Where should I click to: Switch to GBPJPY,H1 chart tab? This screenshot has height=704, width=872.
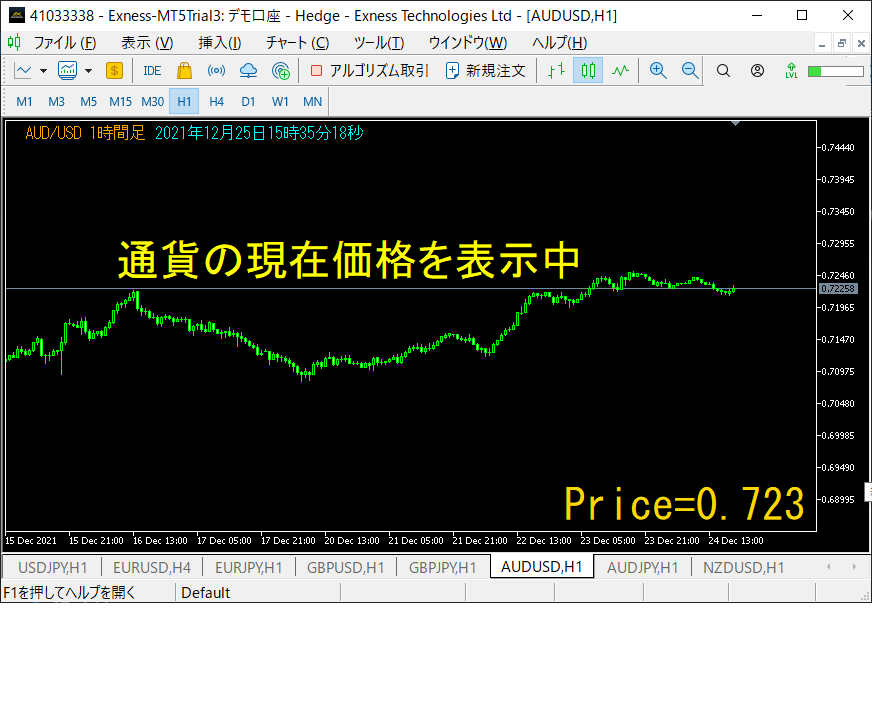pos(443,567)
